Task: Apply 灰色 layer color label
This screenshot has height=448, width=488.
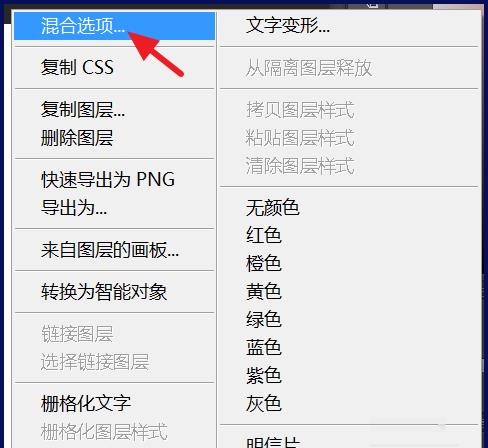Action: [349, 403]
